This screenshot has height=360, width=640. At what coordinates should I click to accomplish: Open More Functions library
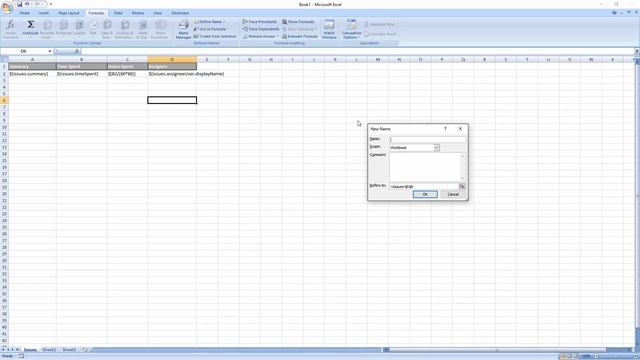point(160,29)
